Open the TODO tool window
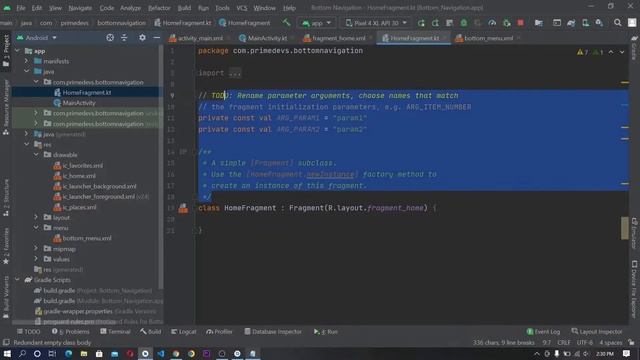The height and width of the screenshot is (360, 640). click(29, 331)
